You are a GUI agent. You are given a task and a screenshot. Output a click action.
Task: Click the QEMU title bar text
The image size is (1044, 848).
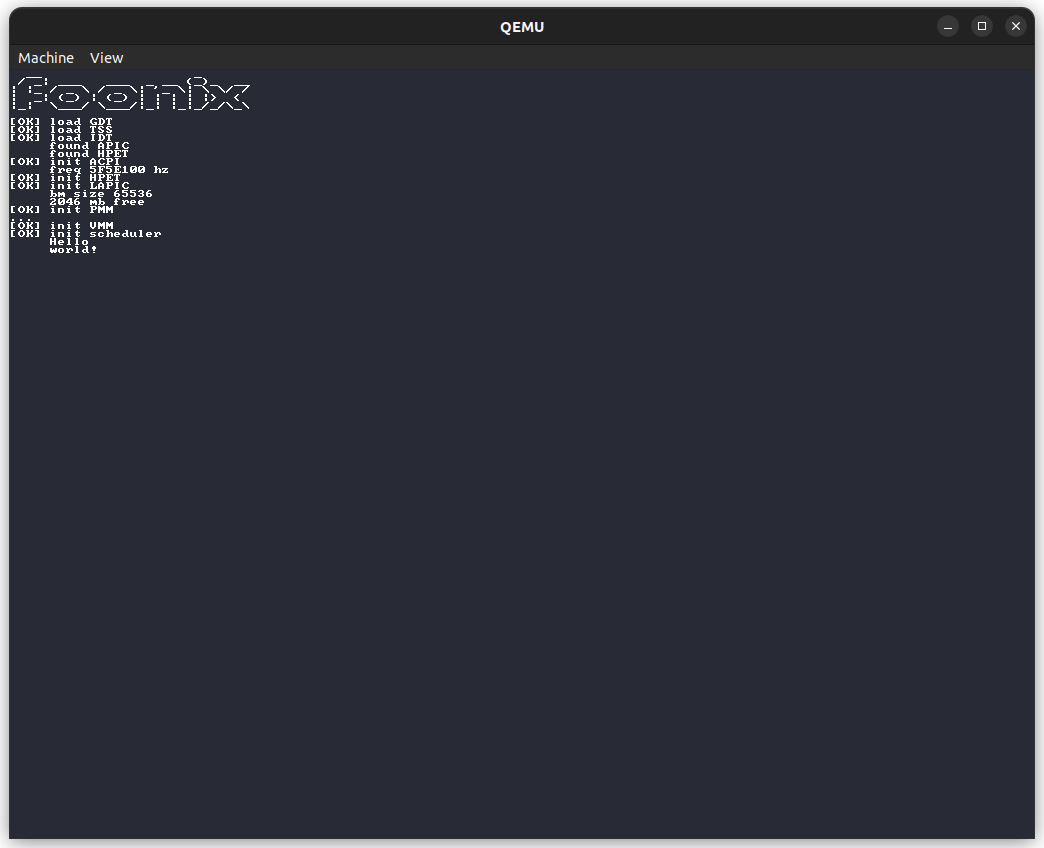click(522, 27)
